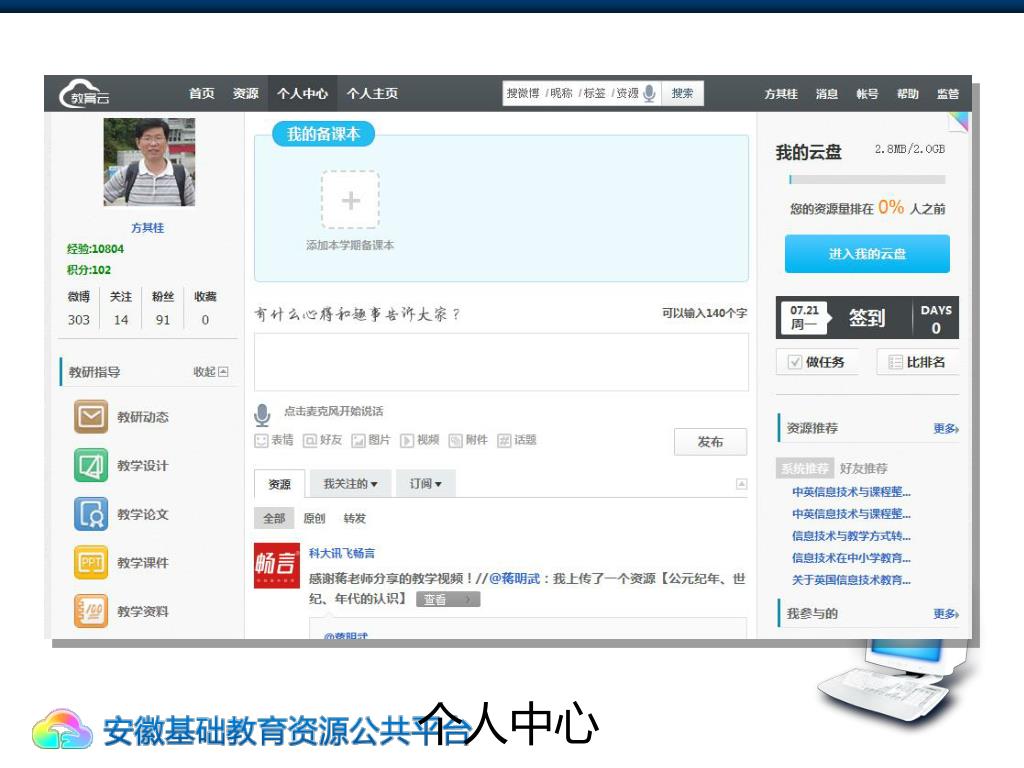Screen dimensions: 1024x768
Task: Click the cloud storage usage progress bar
Action: pyautogui.click(x=867, y=180)
